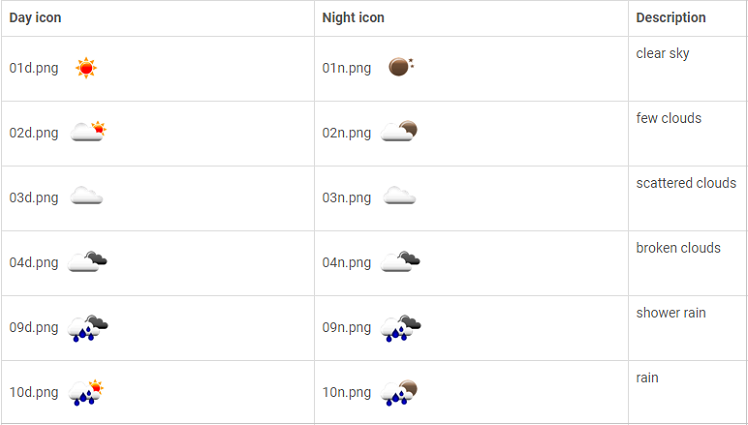Click the 01d clear sky sun icon
Viewport: 748px width, 425px height.
pyautogui.click(x=86, y=68)
